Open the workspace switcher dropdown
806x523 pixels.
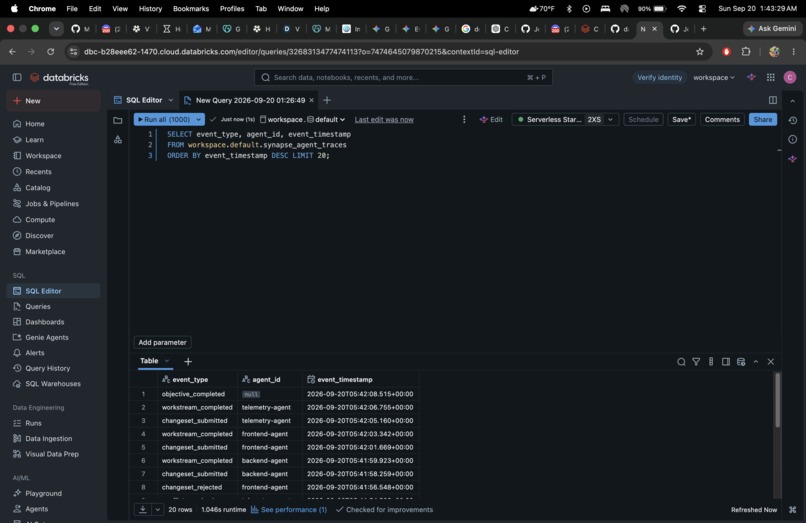point(713,77)
